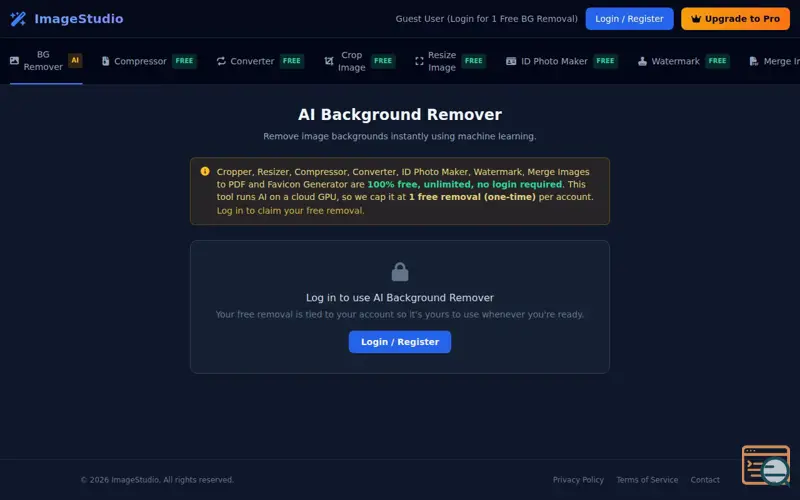
Task: Click the FREE badge beside Converter
Action: (291, 61)
